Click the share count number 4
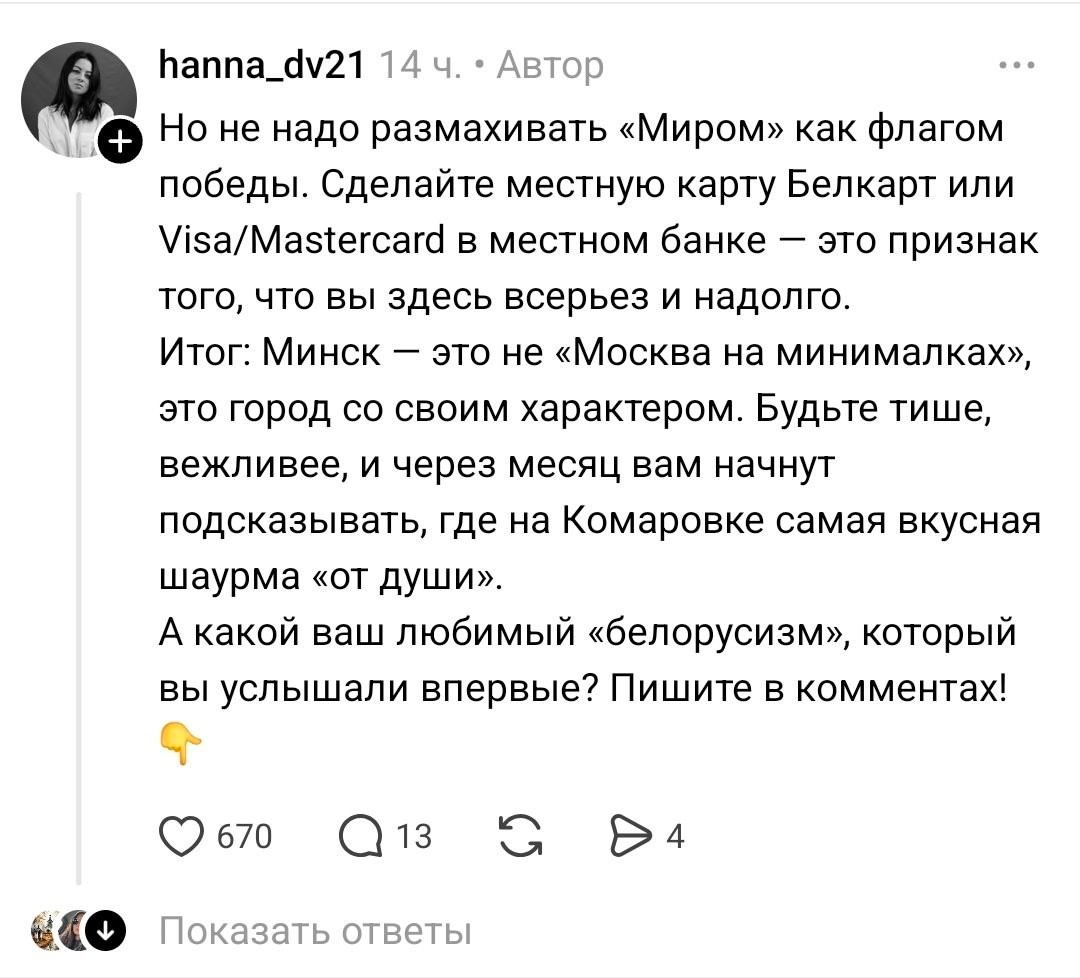The width and height of the screenshot is (1080, 978). [675, 836]
